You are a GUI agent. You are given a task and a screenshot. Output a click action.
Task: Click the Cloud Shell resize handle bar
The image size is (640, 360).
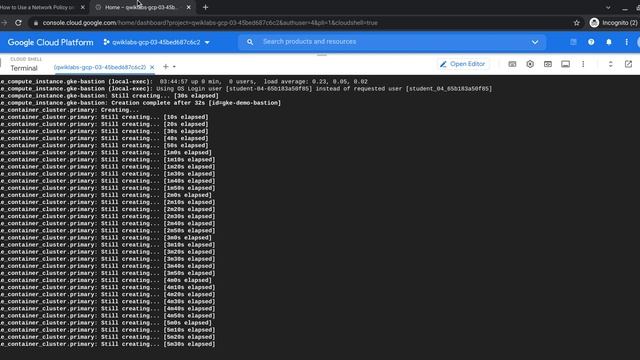322,55
